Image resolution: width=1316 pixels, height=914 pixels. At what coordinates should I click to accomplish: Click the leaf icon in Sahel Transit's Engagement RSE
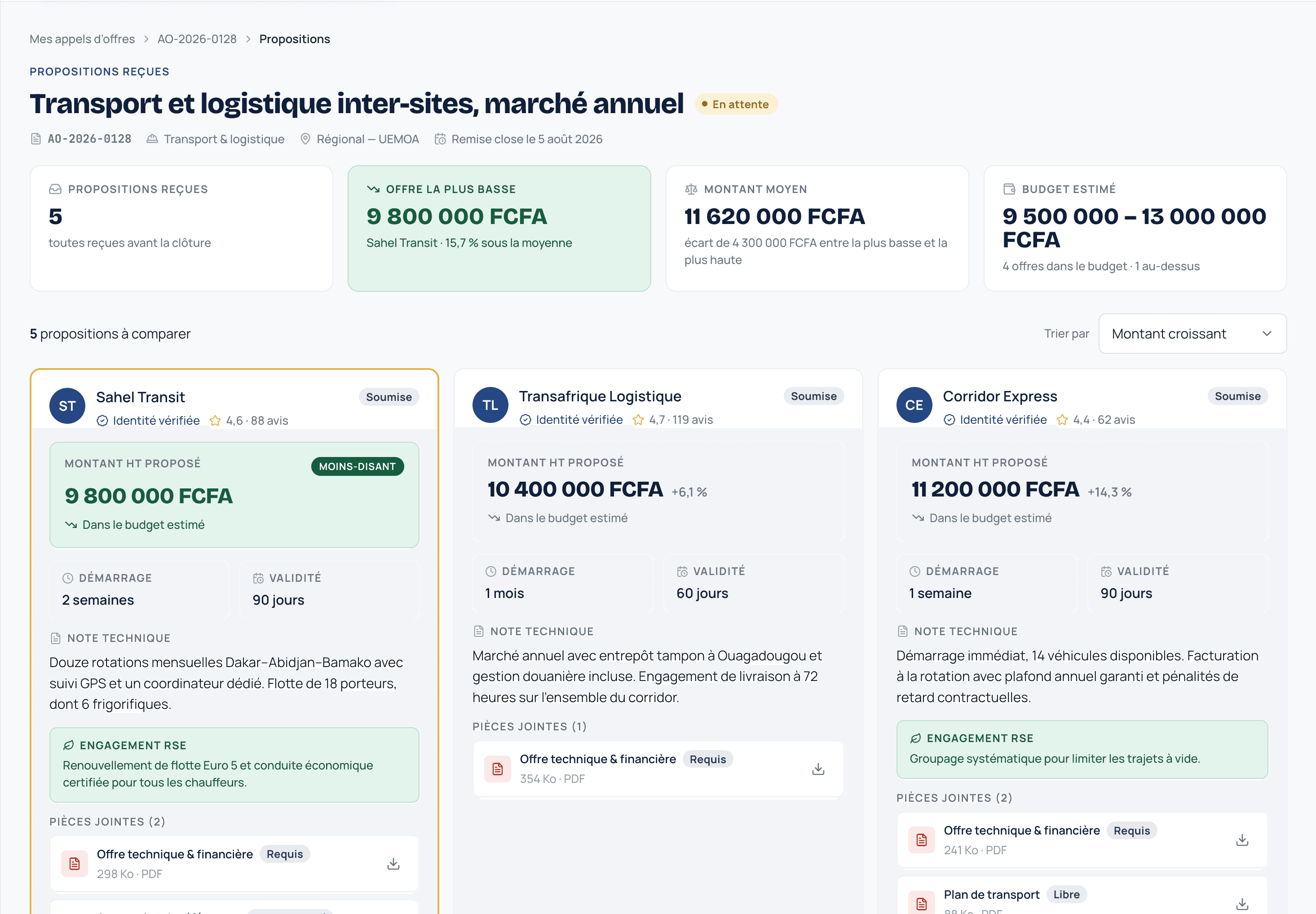[x=69, y=745]
